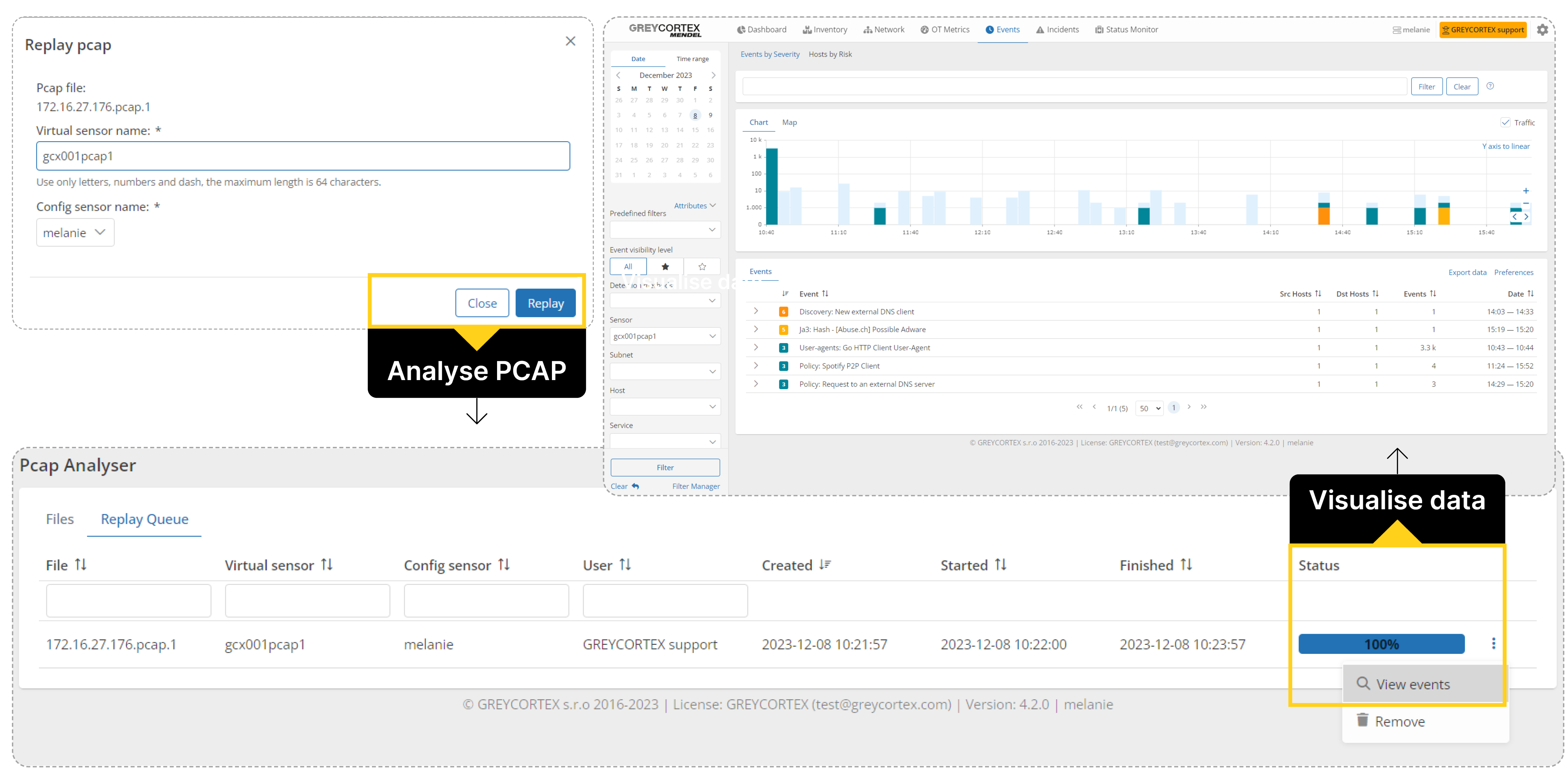Open the settings gear icon
The height and width of the screenshot is (784, 1568).
coord(1542,30)
